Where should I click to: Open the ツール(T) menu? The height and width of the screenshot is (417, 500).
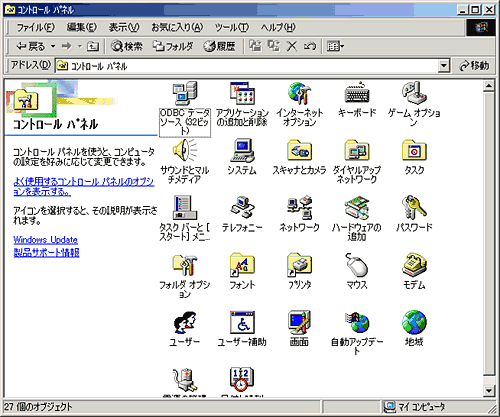232,27
